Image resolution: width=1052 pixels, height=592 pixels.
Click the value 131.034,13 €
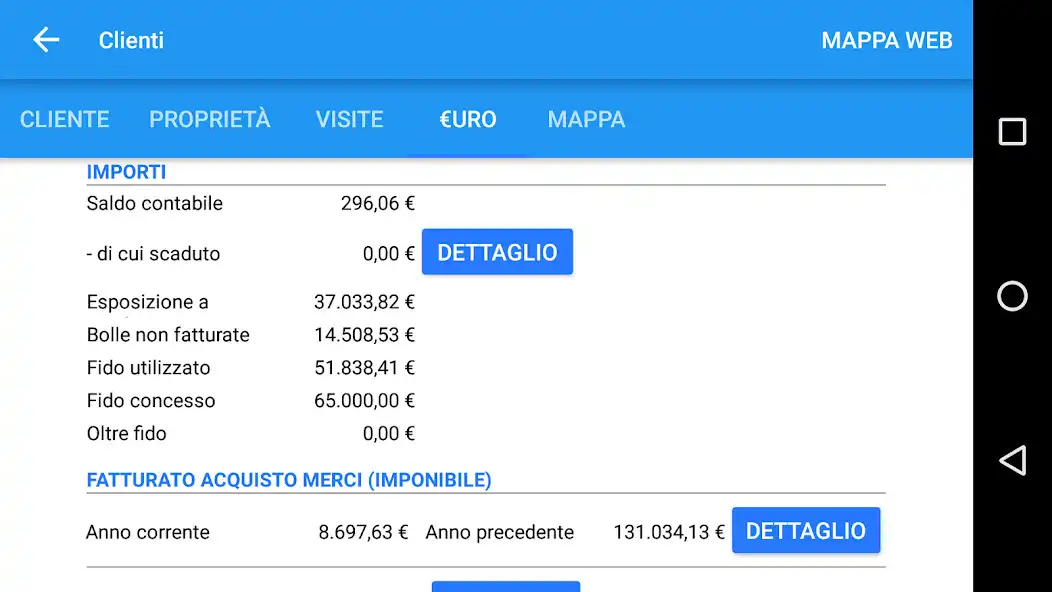click(669, 532)
